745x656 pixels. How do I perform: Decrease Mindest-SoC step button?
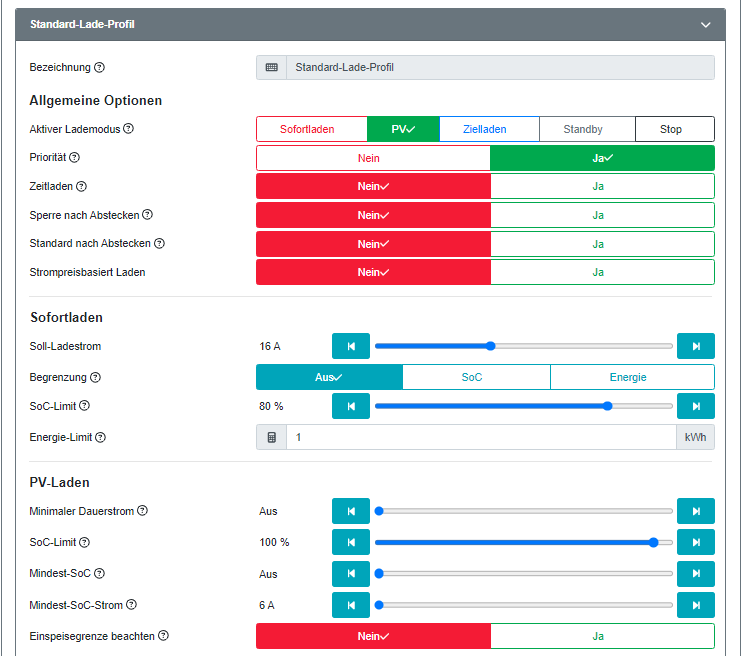click(351, 574)
